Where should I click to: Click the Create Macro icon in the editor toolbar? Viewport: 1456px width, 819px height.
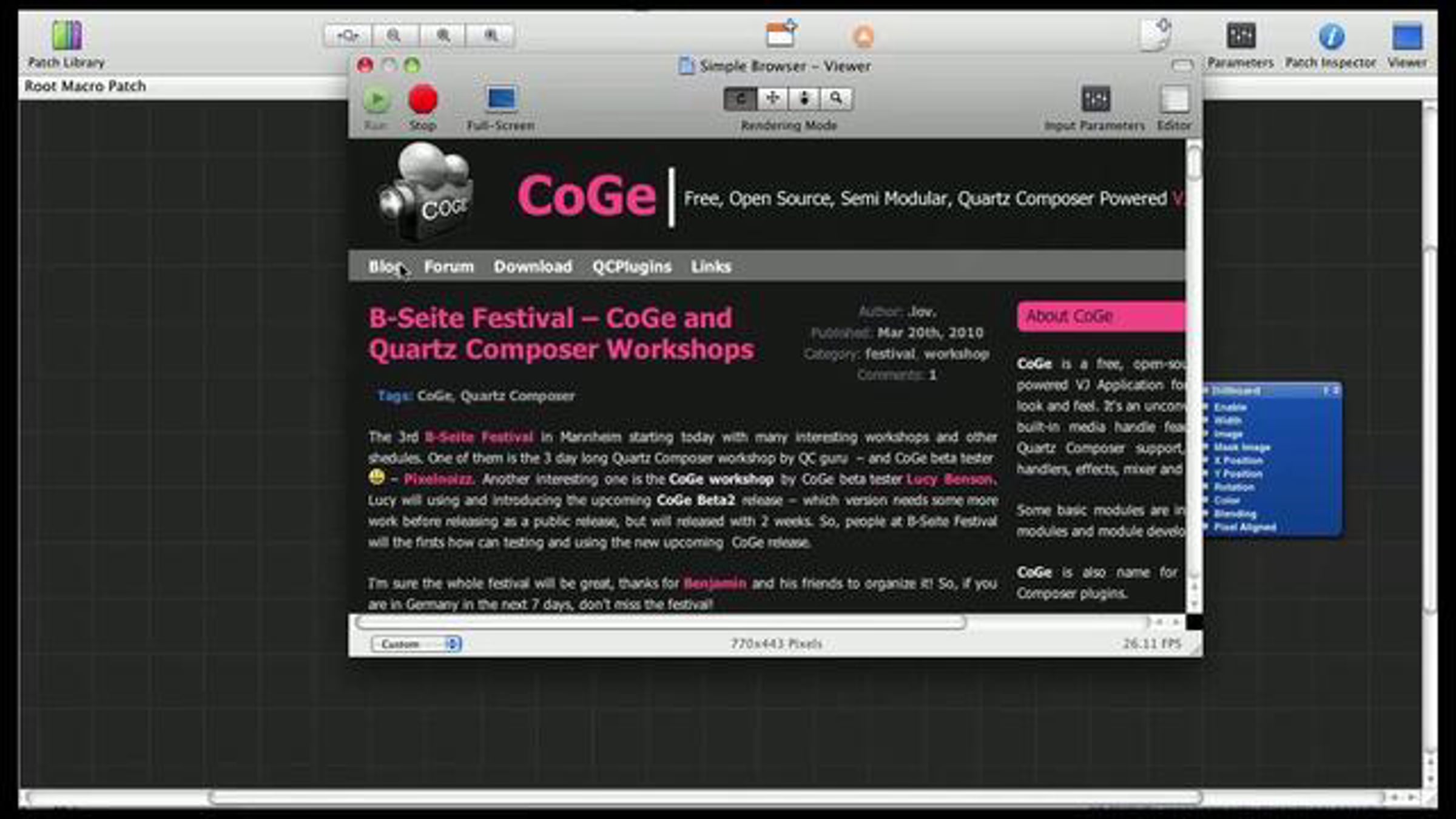[781, 34]
